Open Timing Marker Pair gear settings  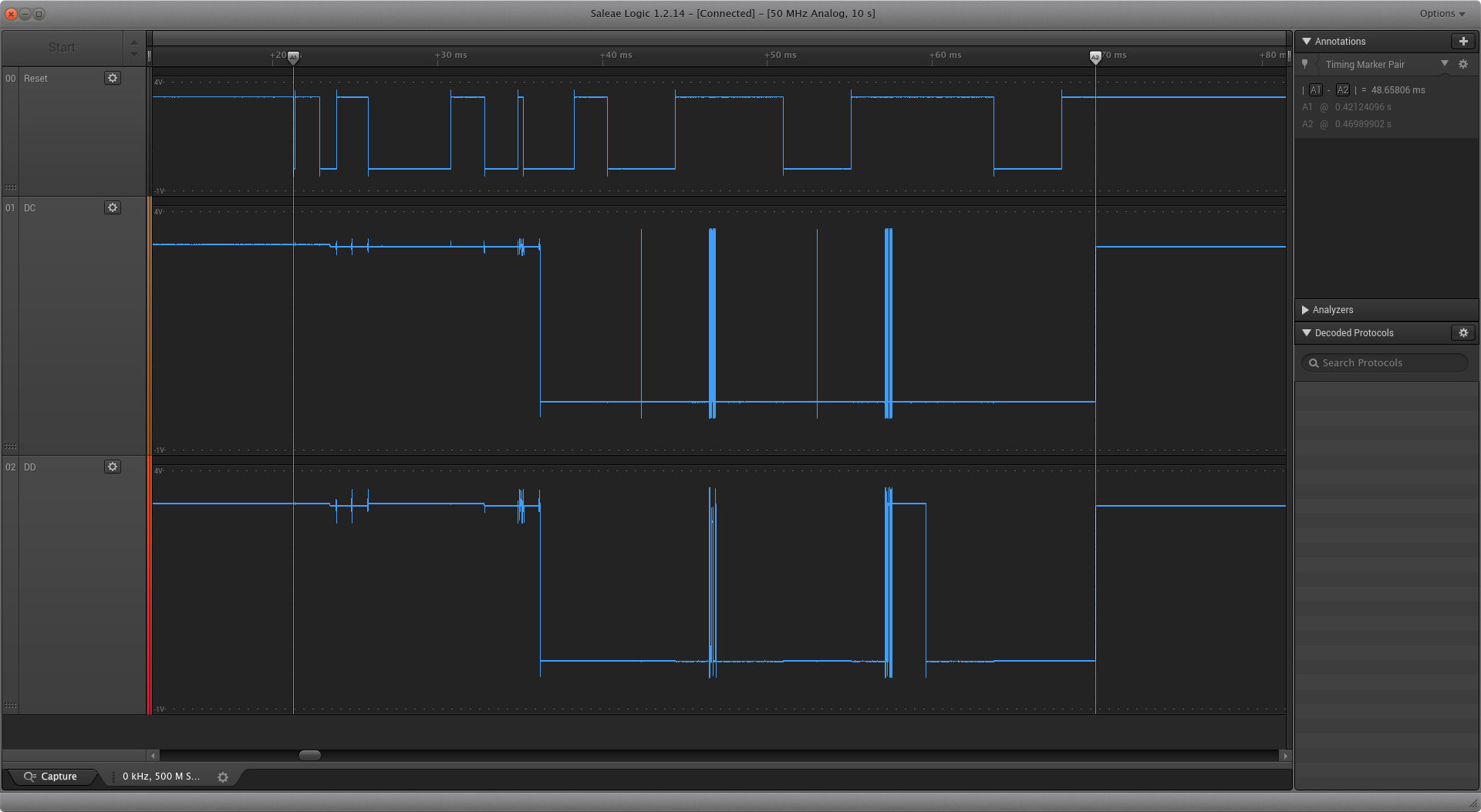click(1463, 64)
